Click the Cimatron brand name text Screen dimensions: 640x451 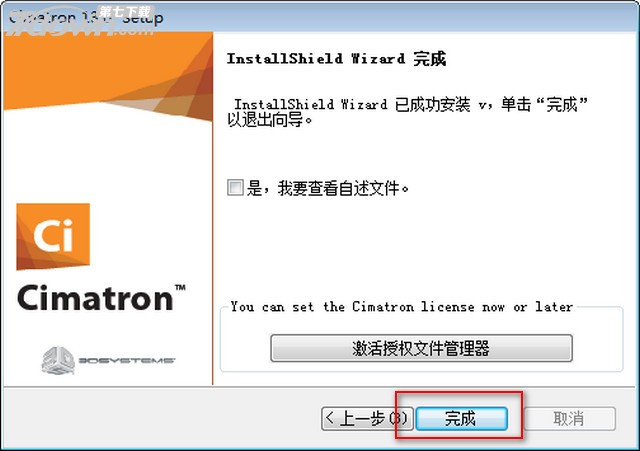[101, 298]
